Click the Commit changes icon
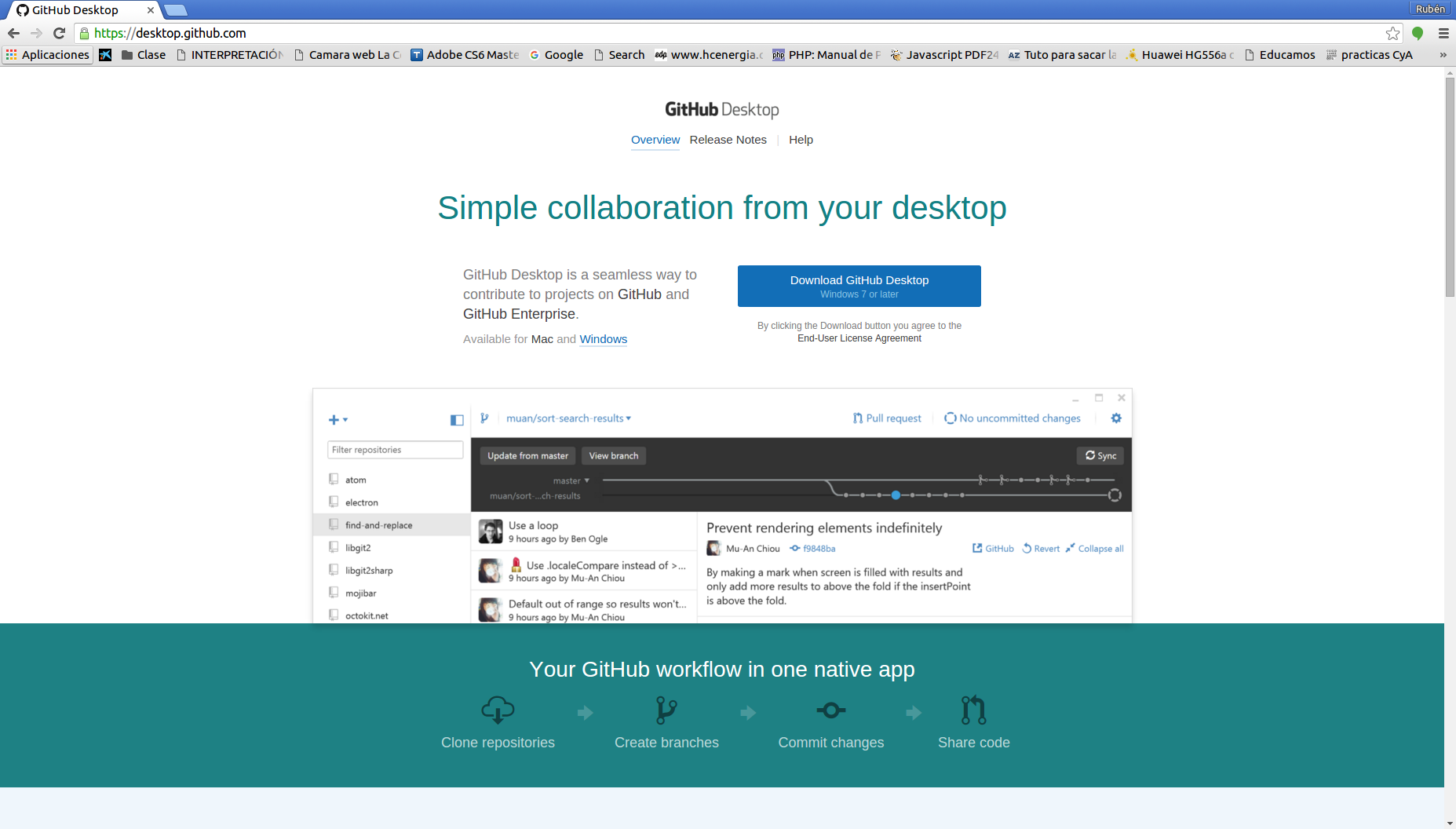The image size is (1456, 829). coord(831,710)
